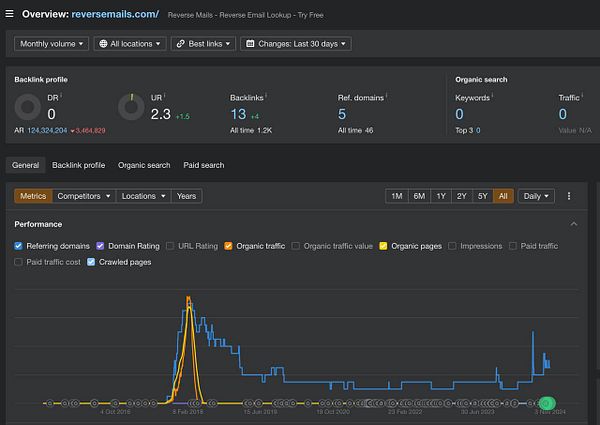Screen dimensions: 600x425
Task: Open the Daily interval dropdown
Action: pos(536,196)
